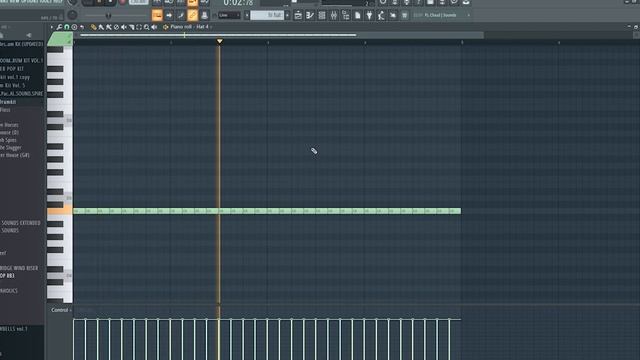Screen dimensions: 640x360
Task: Click the time display 0:02:78
Action: click(x=238, y=3)
